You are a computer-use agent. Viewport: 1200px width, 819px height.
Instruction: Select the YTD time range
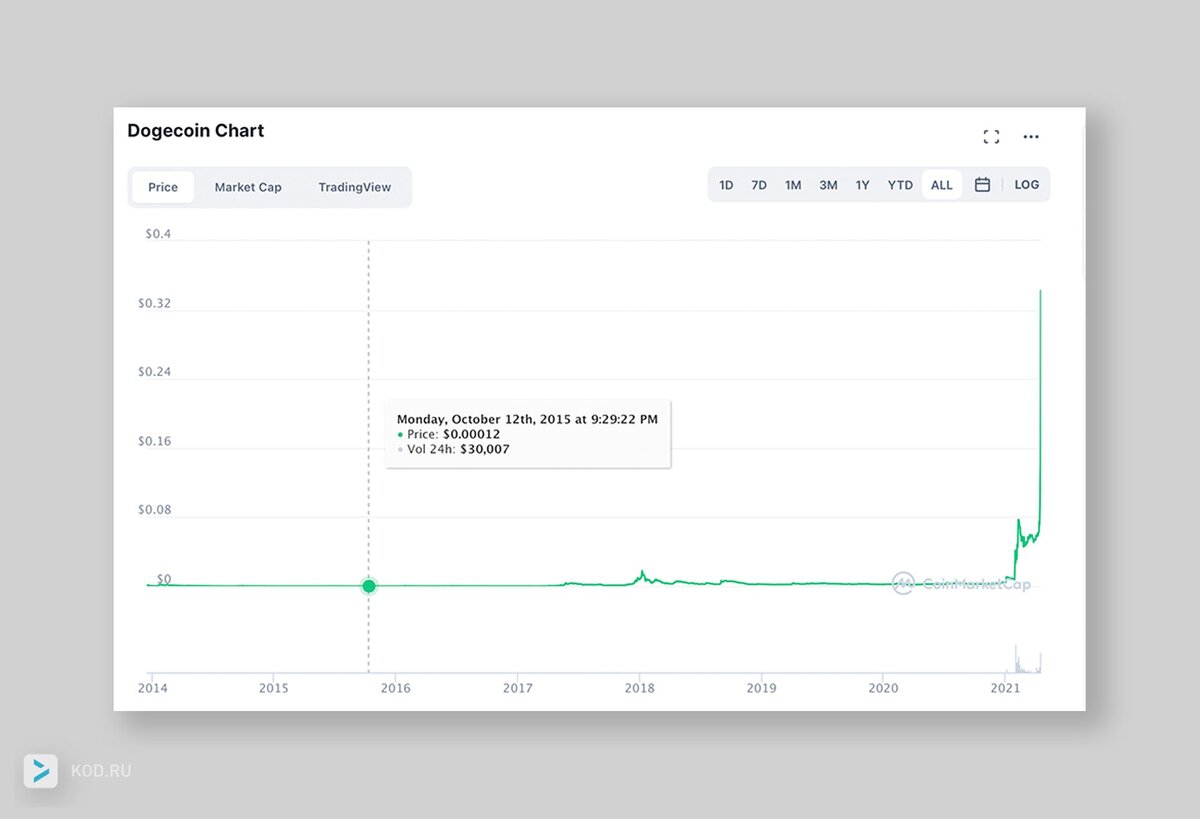coord(900,185)
